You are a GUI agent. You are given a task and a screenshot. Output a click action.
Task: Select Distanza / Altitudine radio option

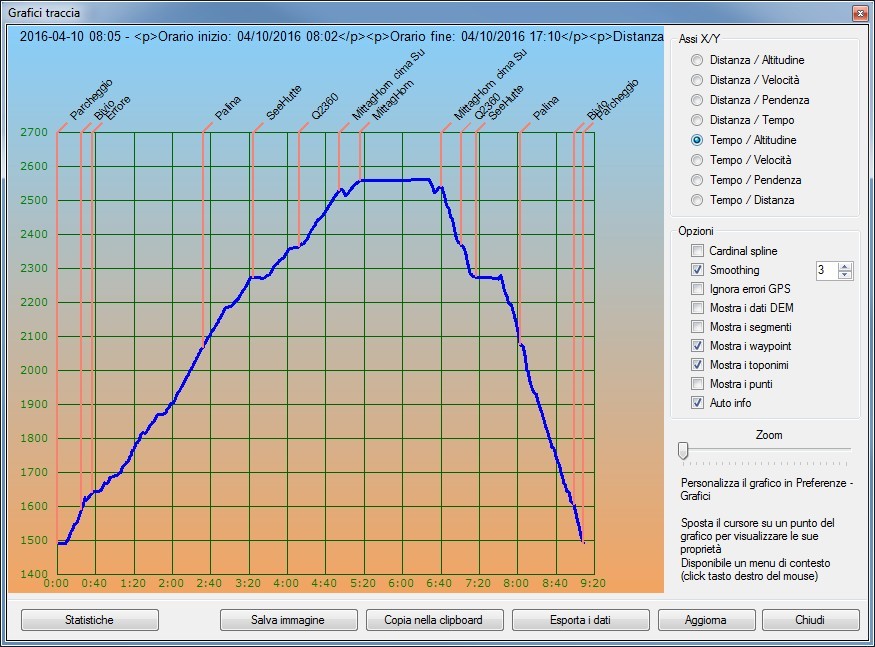[697, 60]
